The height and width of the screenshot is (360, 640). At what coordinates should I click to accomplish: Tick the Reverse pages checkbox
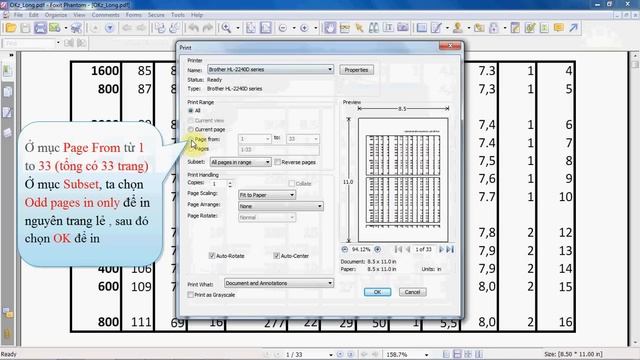278,162
